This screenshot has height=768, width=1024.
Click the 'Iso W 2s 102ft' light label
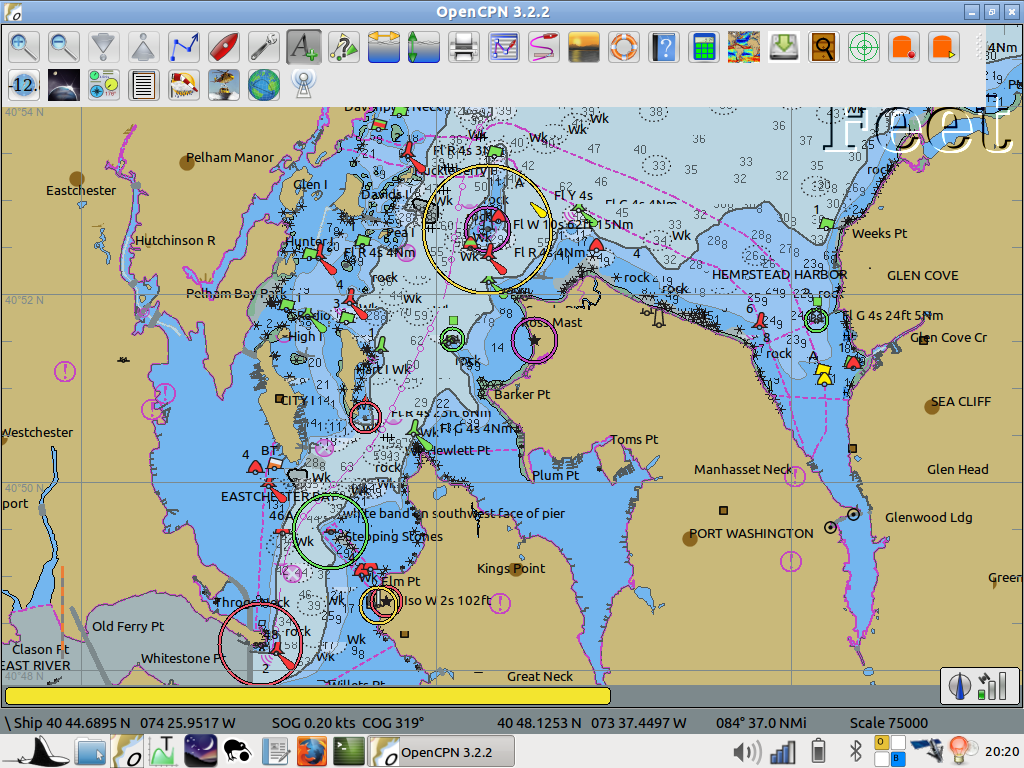click(x=447, y=600)
